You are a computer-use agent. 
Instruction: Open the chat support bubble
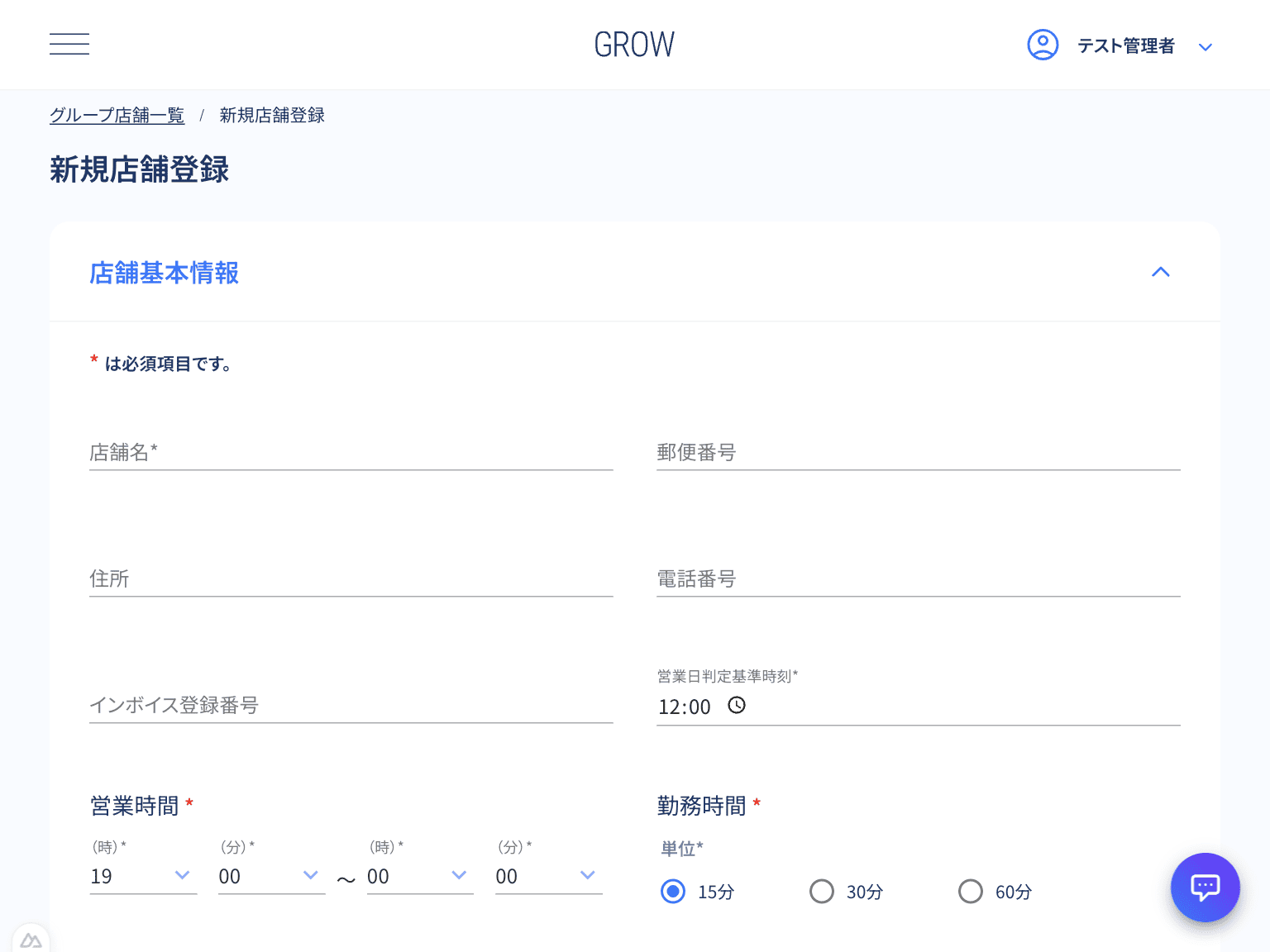(x=1205, y=888)
